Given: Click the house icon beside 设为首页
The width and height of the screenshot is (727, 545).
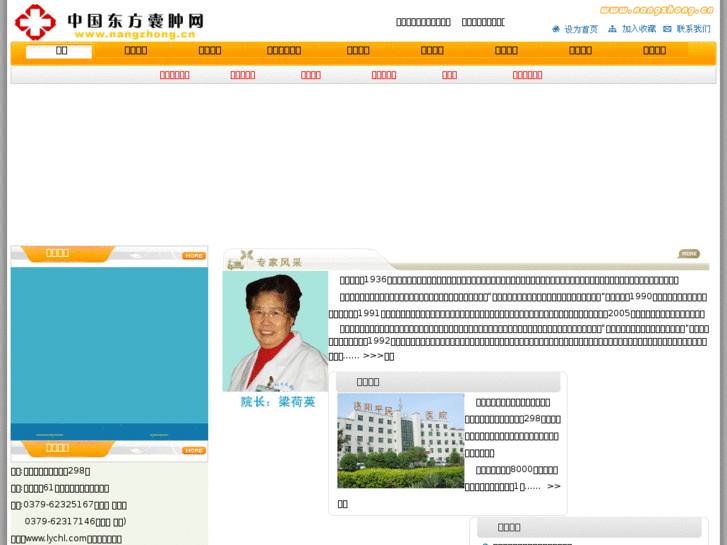Looking at the screenshot, I should pyautogui.click(x=556, y=29).
